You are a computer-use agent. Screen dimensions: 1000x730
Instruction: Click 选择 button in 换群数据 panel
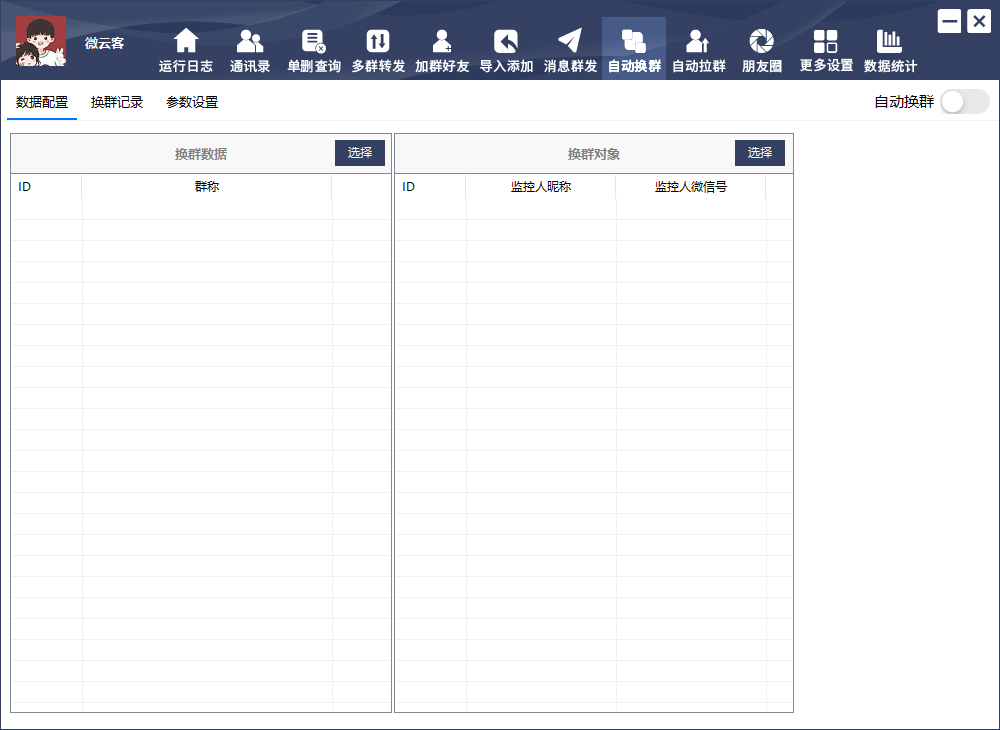pos(360,153)
